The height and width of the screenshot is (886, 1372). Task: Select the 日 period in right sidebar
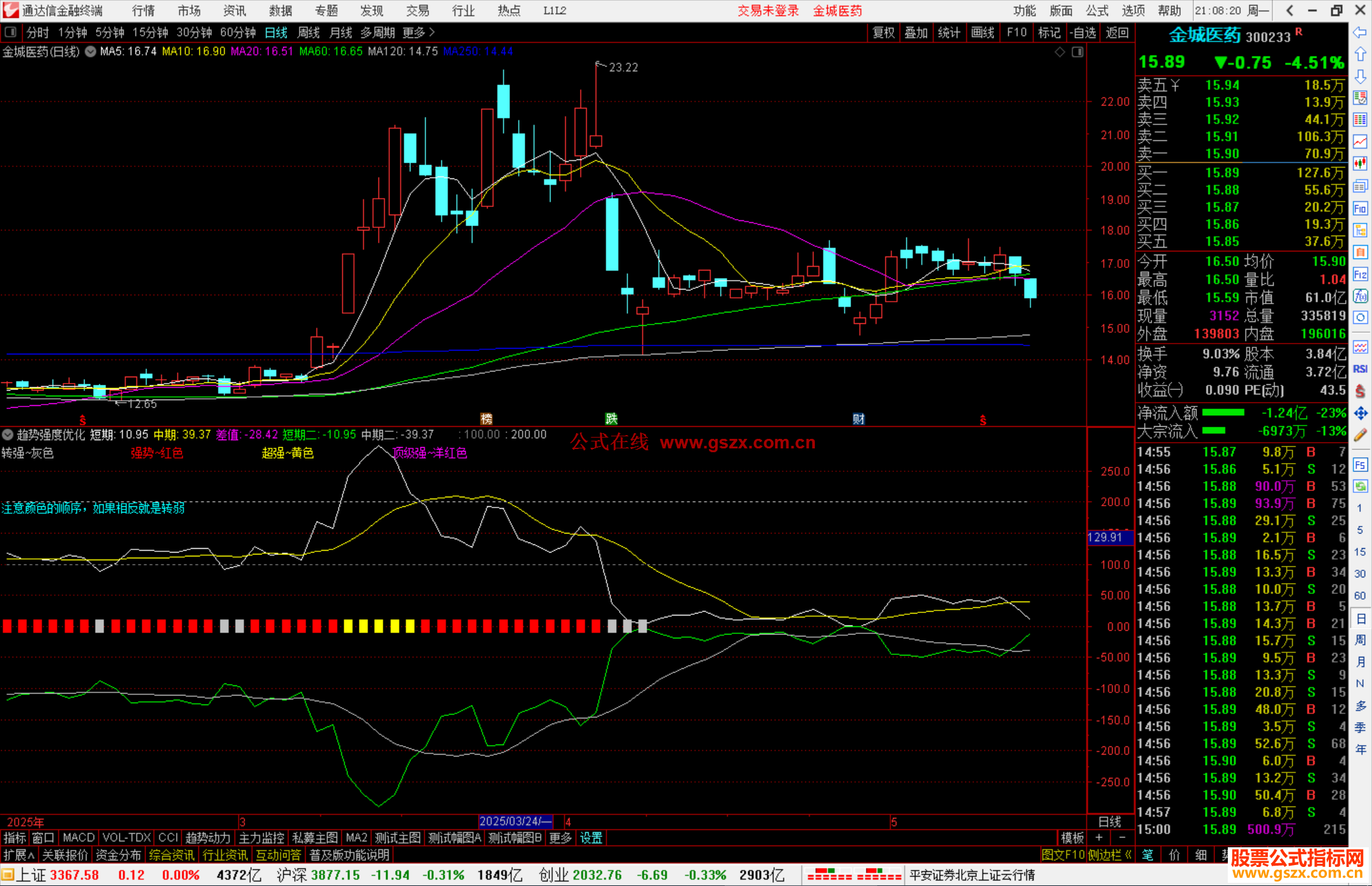(1360, 618)
